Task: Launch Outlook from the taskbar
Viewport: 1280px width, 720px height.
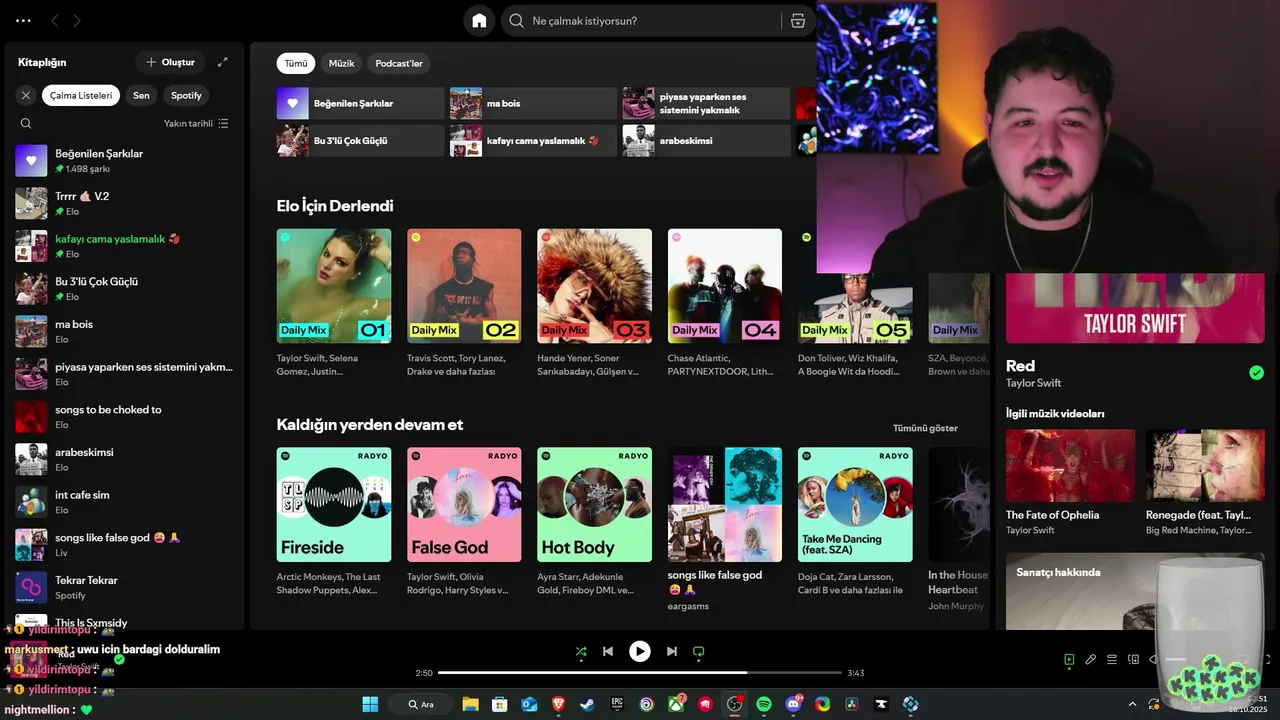Action: 529,704
